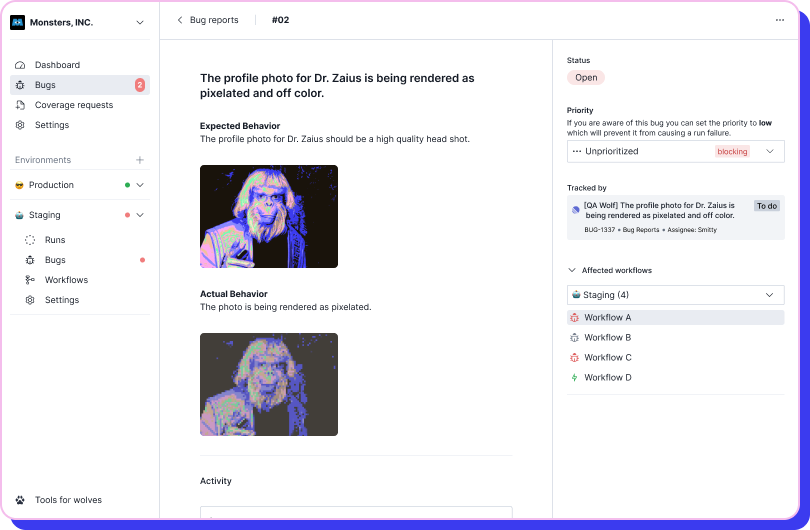Click the Staging Bugs bug icon
The height and width of the screenshot is (530, 810).
(x=30, y=260)
